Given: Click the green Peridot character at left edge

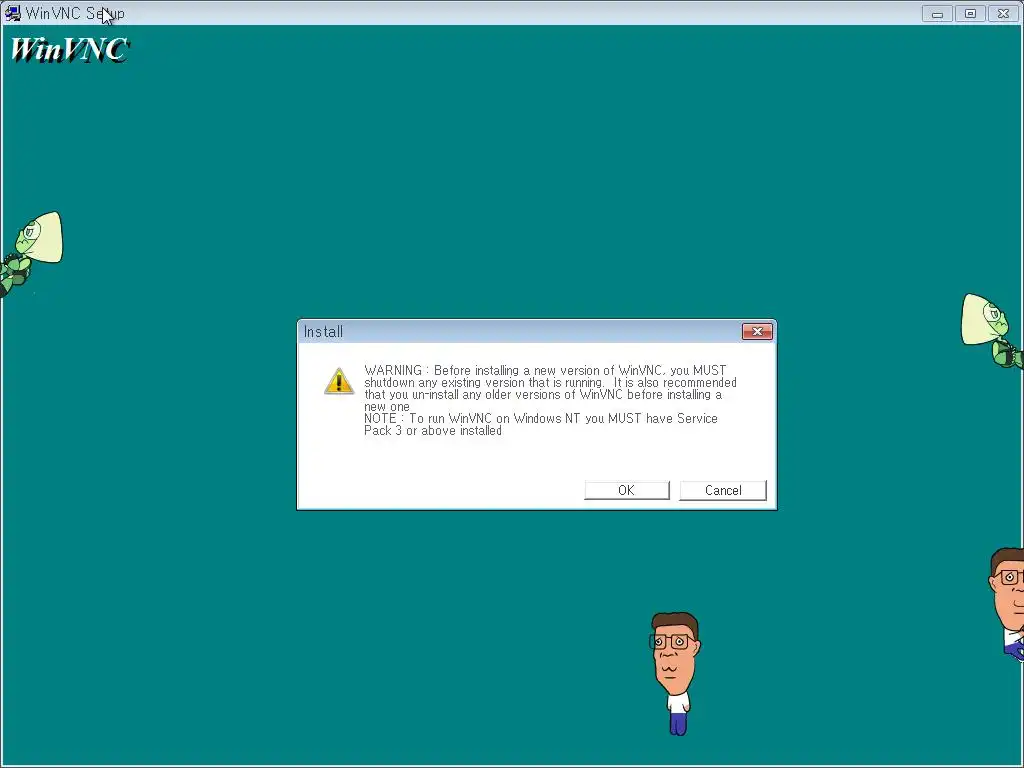Looking at the screenshot, I should point(31,253).
